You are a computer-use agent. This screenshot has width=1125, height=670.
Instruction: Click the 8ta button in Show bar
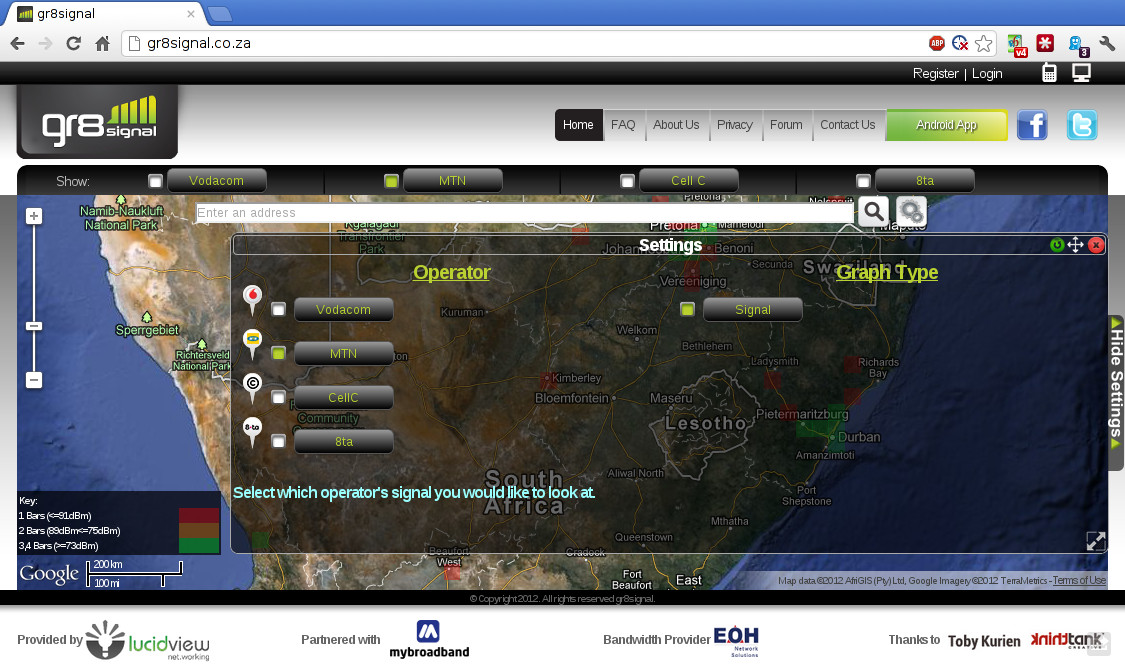coord(925,181)
